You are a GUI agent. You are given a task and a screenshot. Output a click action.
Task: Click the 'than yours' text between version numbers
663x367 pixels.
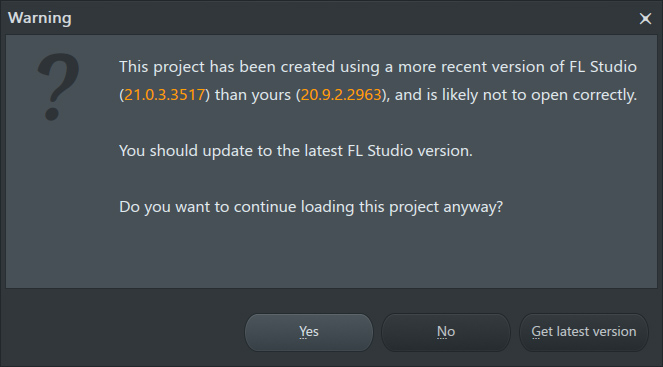point(253,95)
